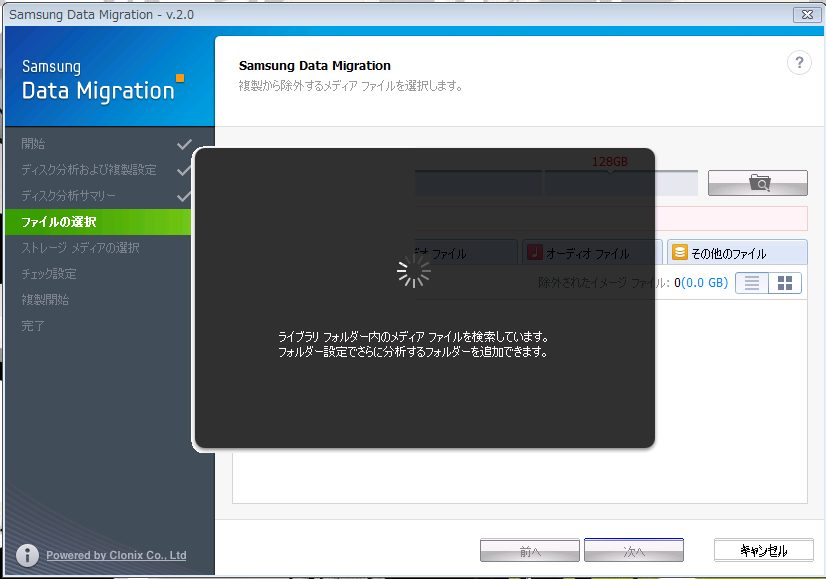This screenshot has height=579, width=826.
Task: Select ストレージ メディアの選択 step
Action: click(80, 248)
